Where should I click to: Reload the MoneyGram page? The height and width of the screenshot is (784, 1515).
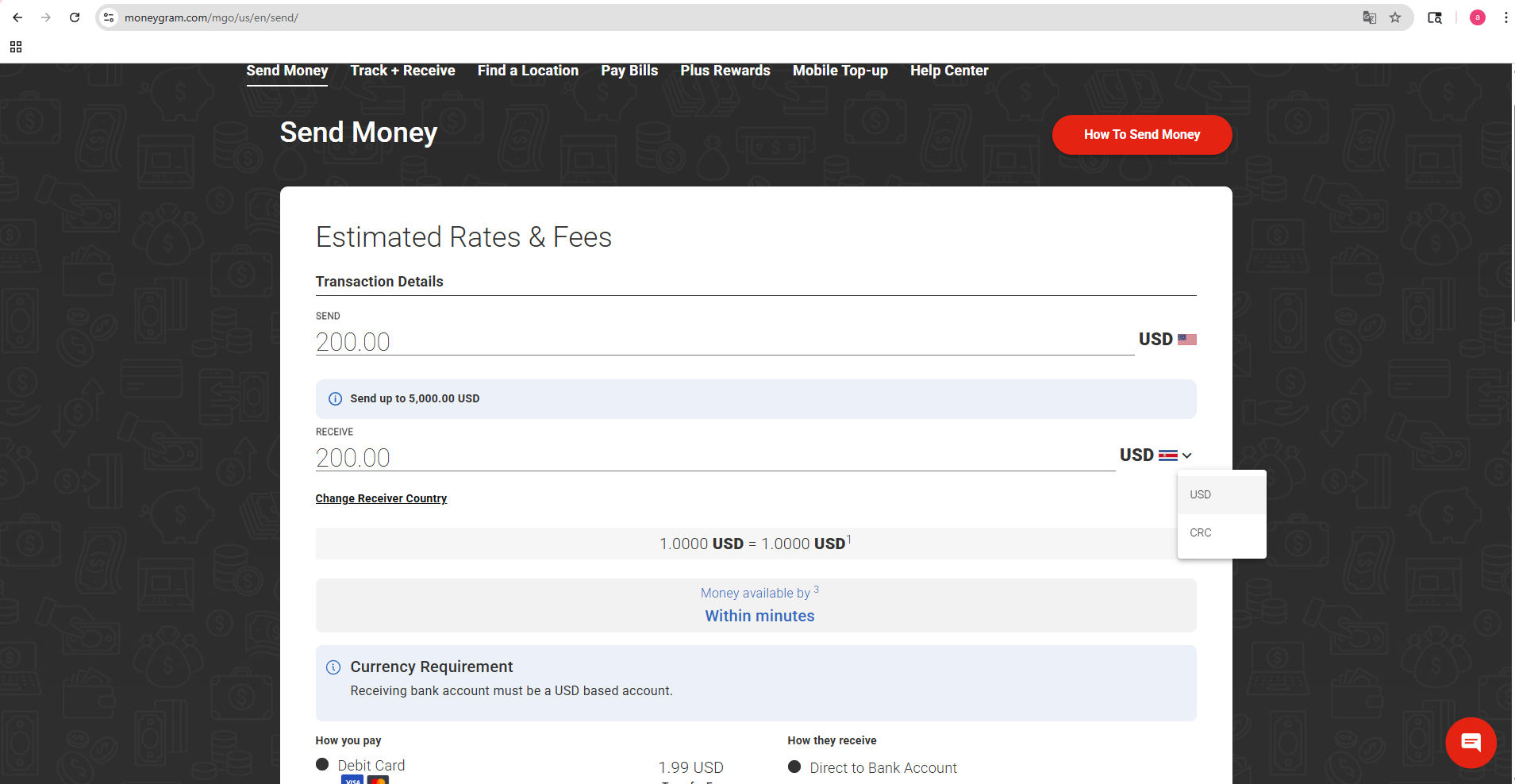pyautogui.click(x=75, y=17)
